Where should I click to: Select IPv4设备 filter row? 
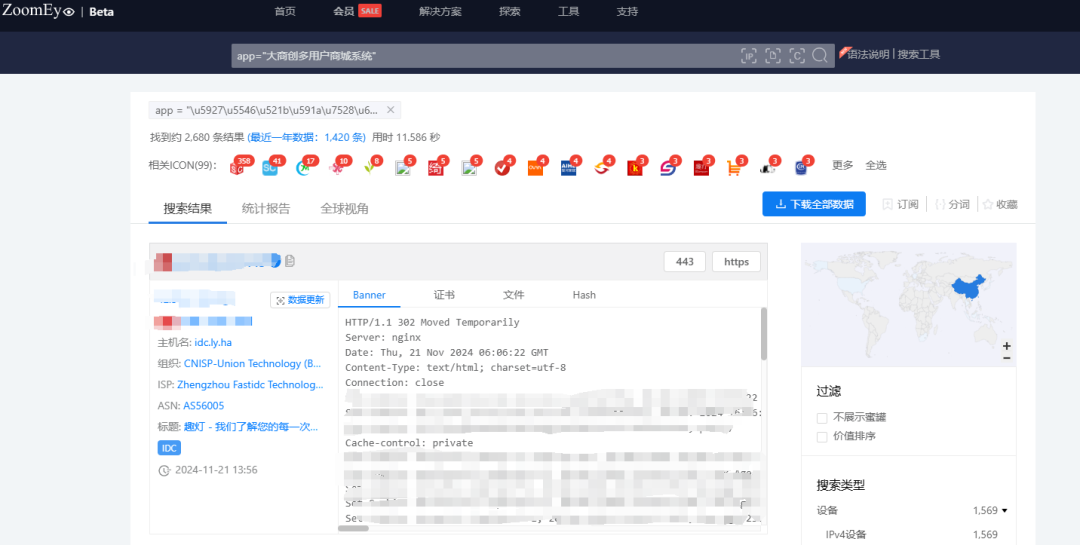coord(908,535)
